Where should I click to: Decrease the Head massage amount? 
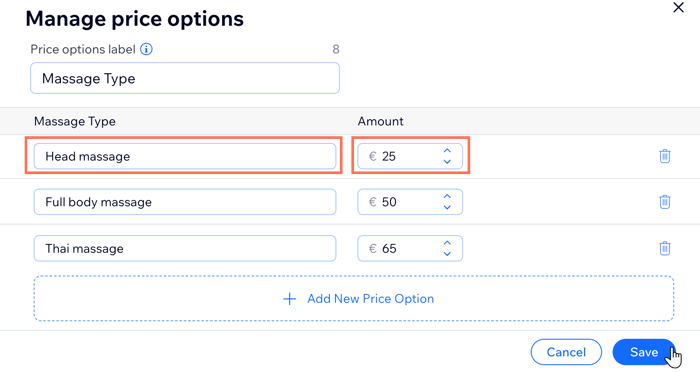click(447, 161)
